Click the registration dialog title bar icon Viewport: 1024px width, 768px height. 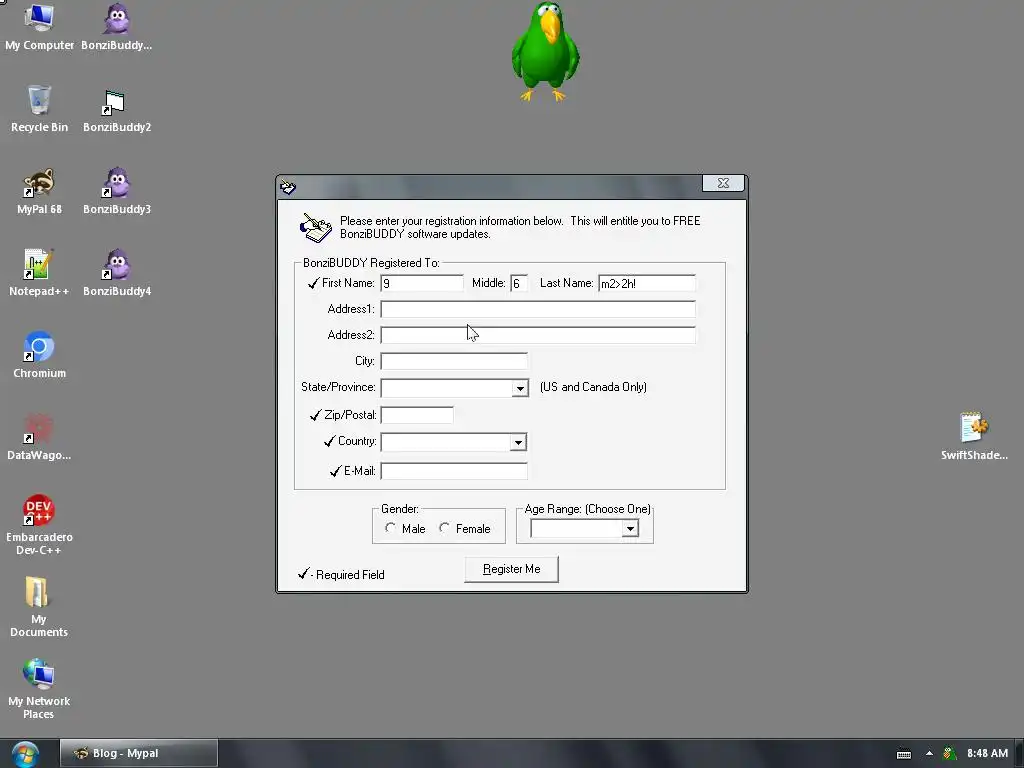(x=288, y=187)
